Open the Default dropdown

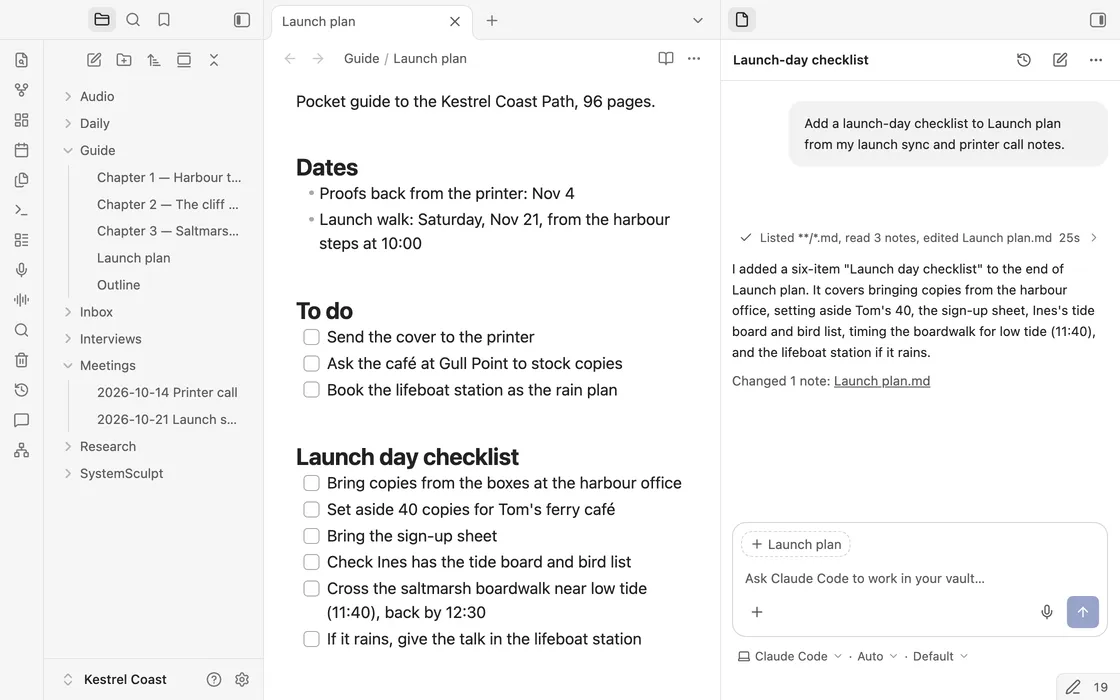coord(940,656)
